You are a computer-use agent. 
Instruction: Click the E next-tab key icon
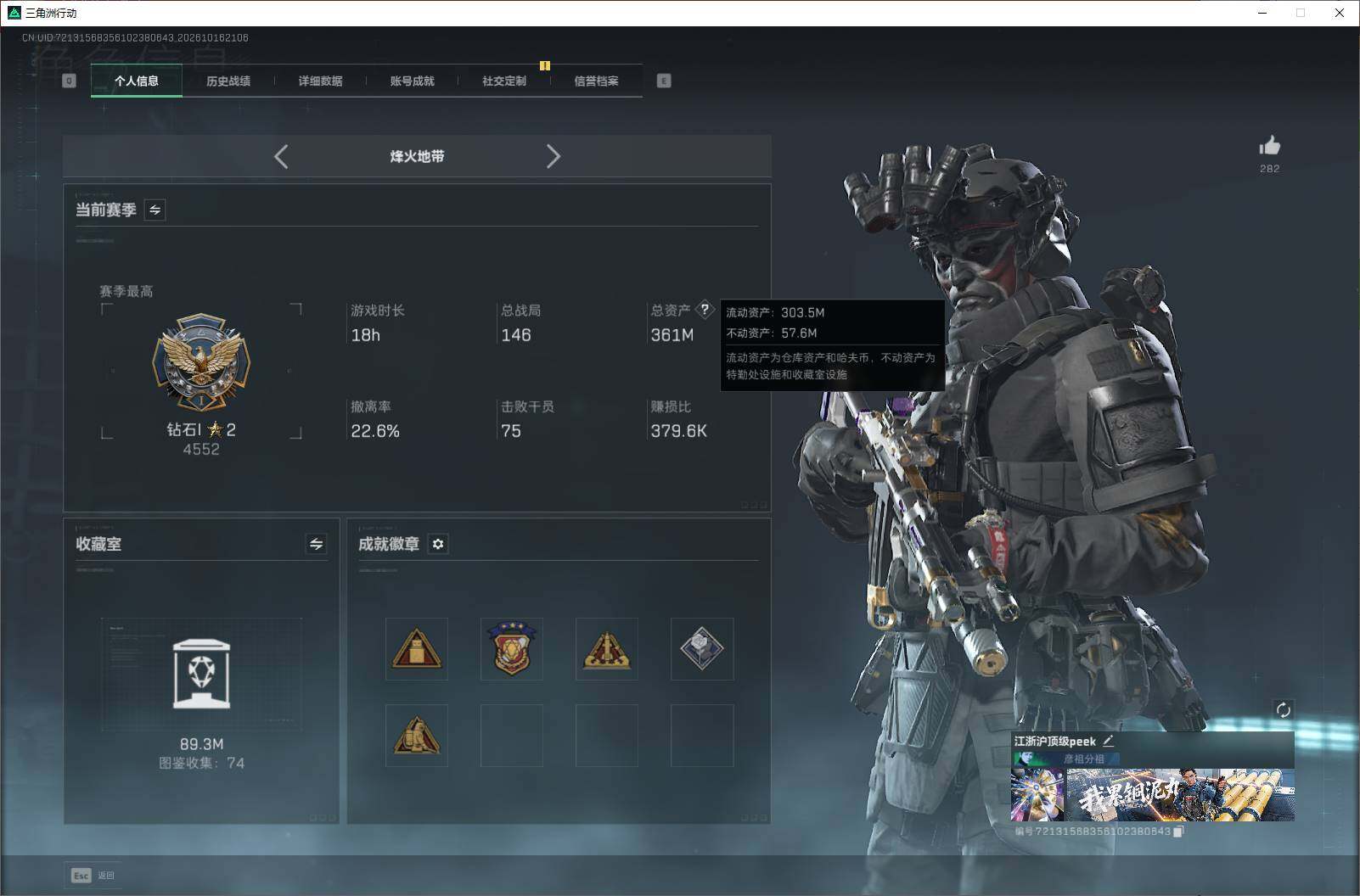coord(664,81)
